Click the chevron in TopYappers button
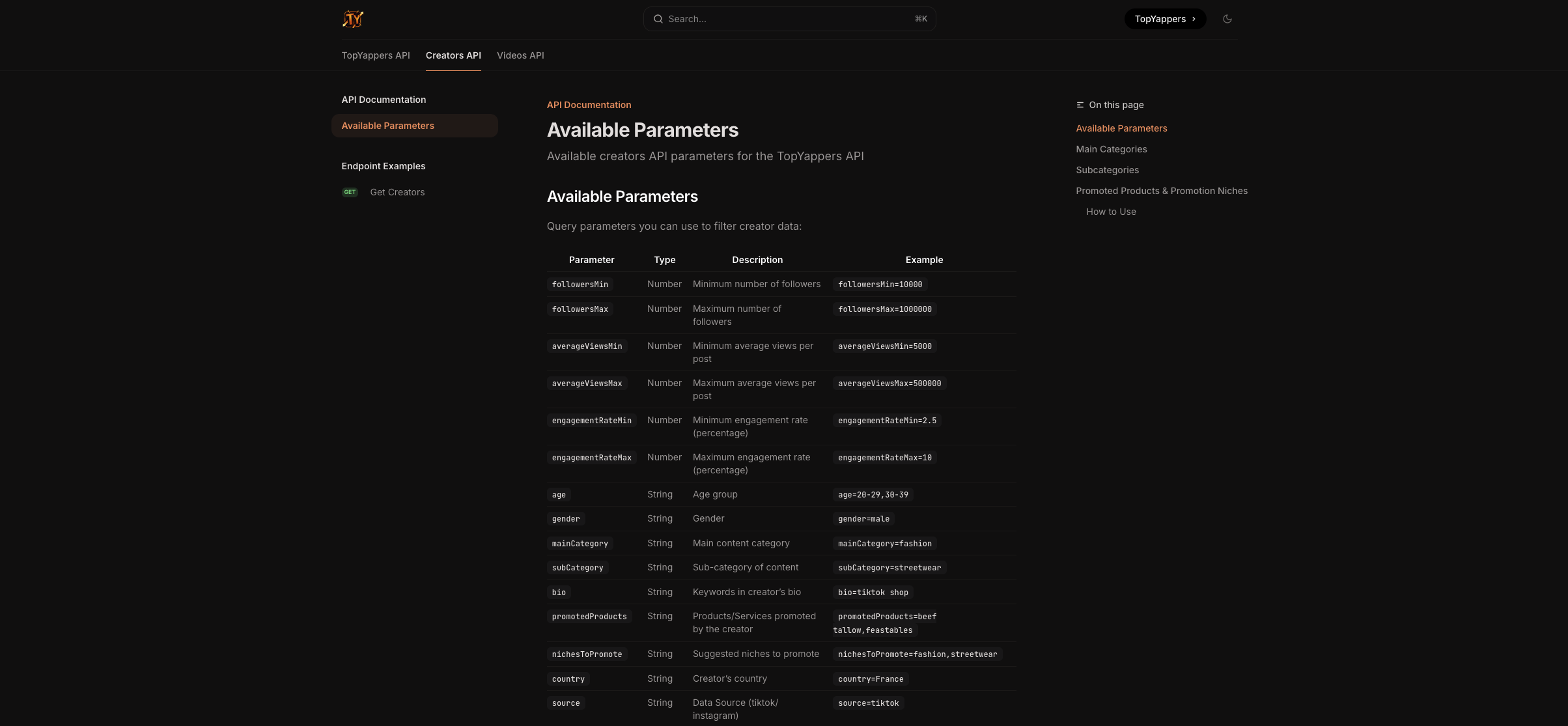 click(1194, 19)
